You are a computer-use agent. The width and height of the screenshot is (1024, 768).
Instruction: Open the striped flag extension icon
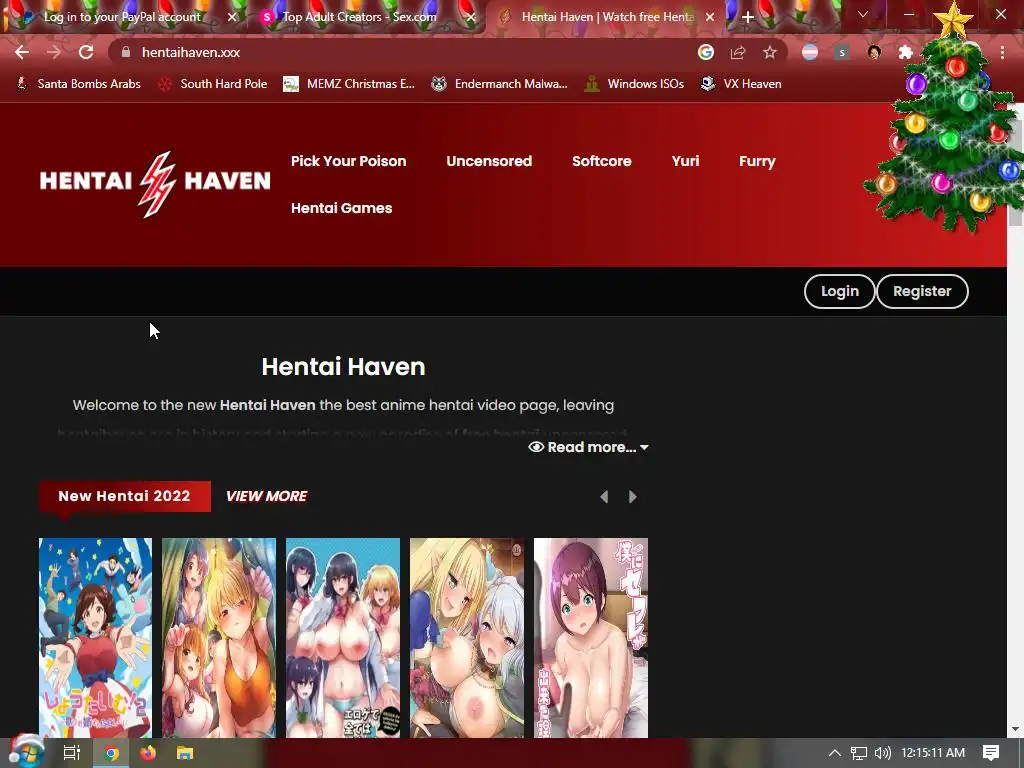[x=810, y=52]
